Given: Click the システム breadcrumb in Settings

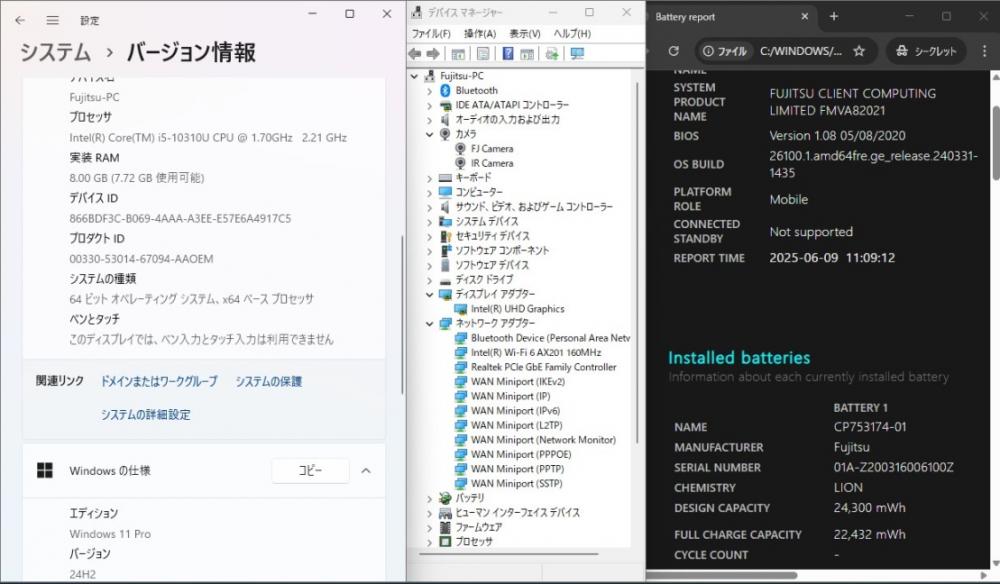Looking at the screenshot, I should [55, 52].
